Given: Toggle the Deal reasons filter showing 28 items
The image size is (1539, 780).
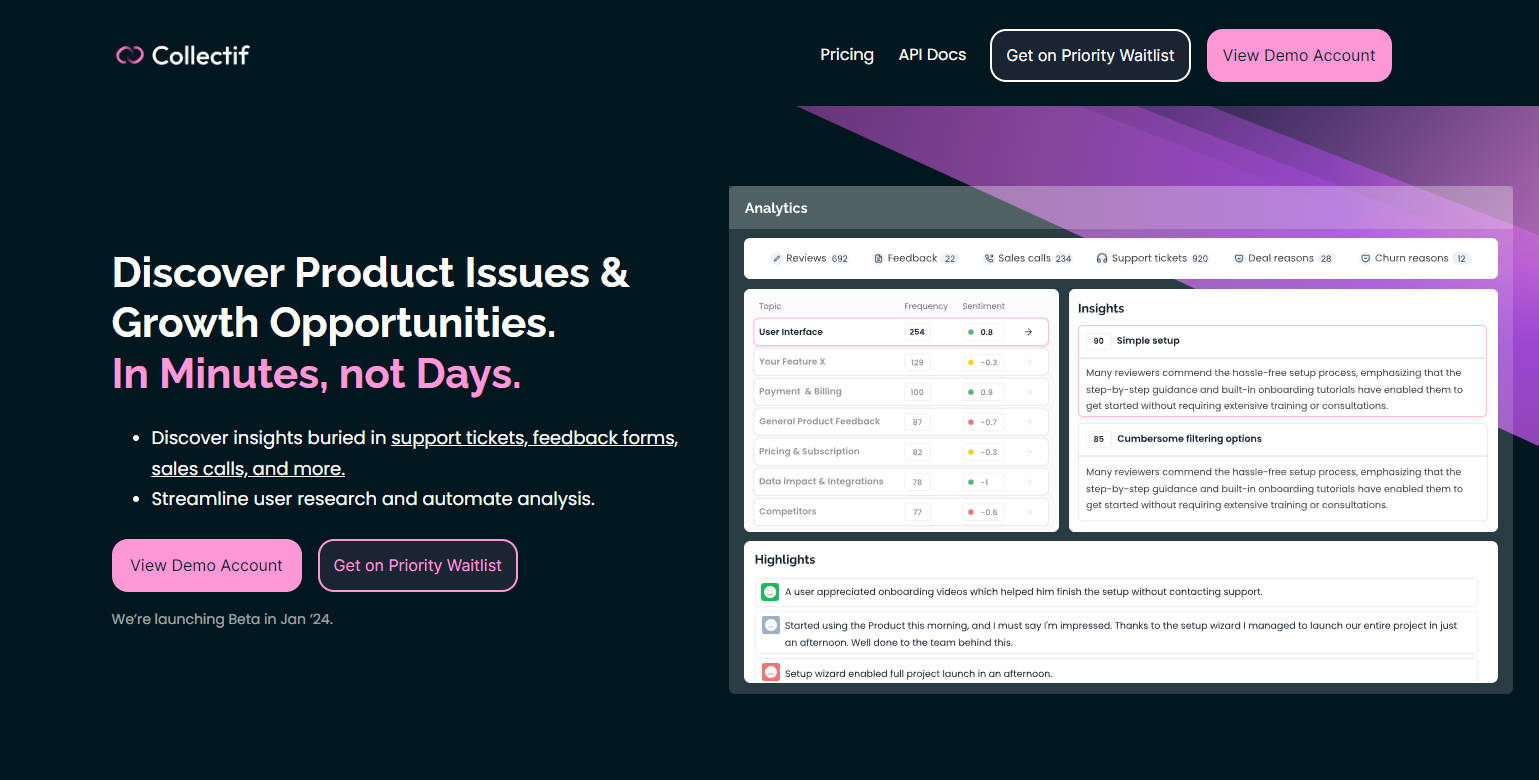Looking at the screenshot, I should point(1283,258).
